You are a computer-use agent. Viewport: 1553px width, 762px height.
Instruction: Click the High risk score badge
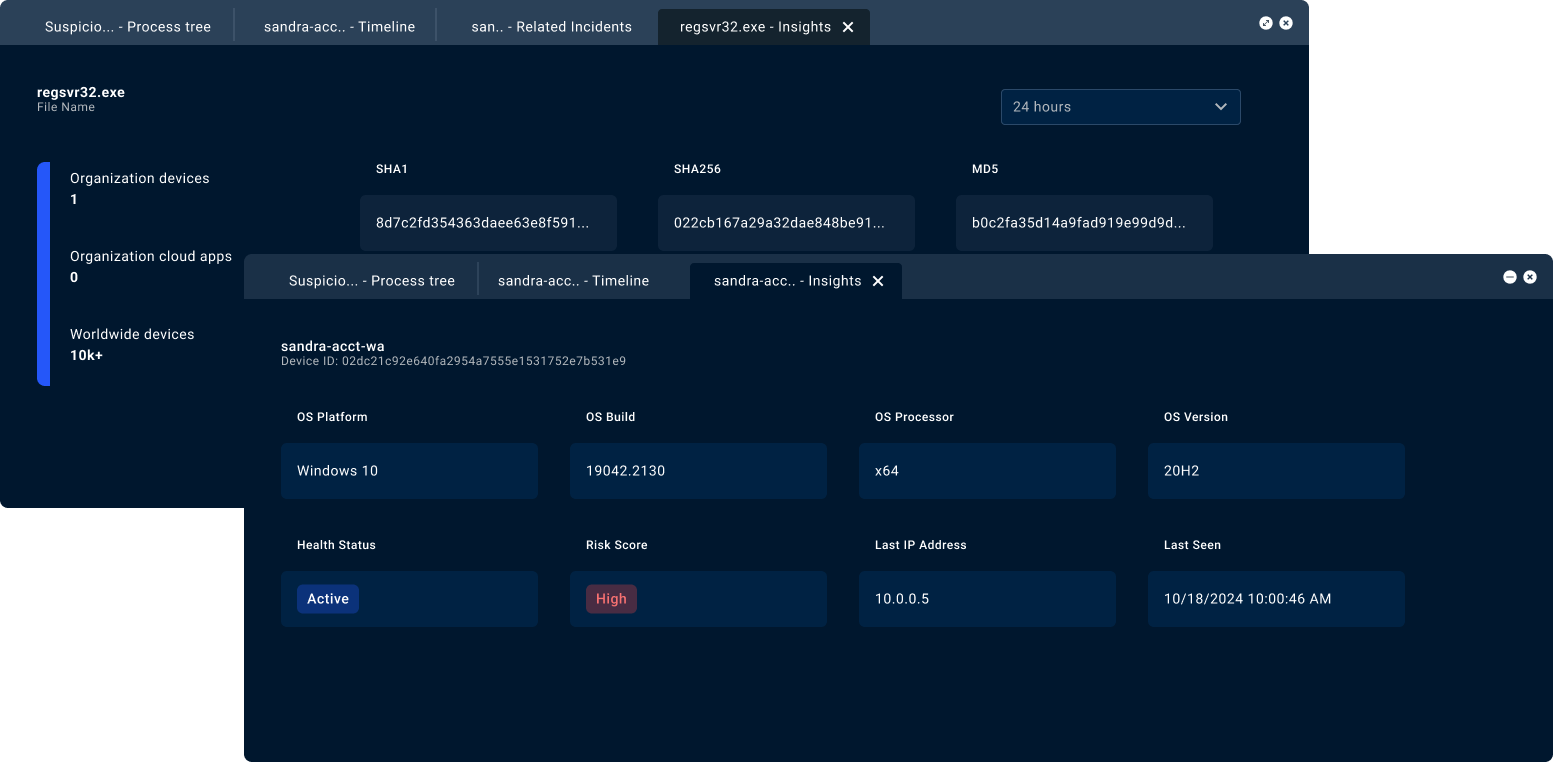[611, 599]
